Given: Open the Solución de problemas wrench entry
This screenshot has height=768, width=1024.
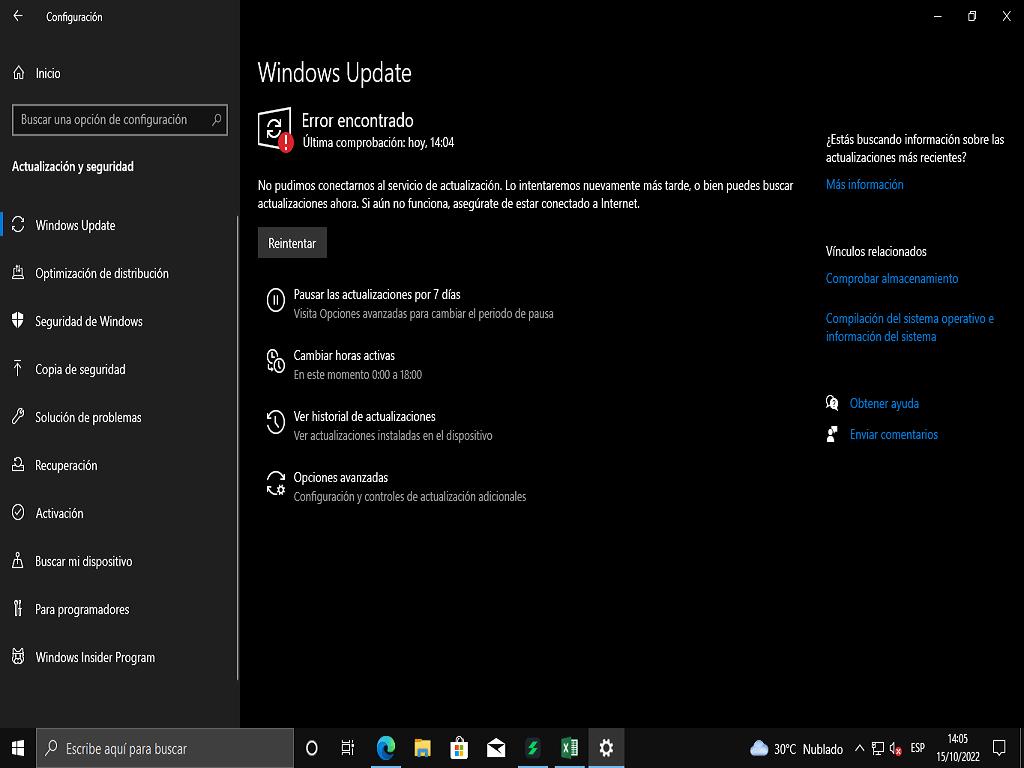Looking at the screenshot, I should pyautogui.click(x=120, y=417).
